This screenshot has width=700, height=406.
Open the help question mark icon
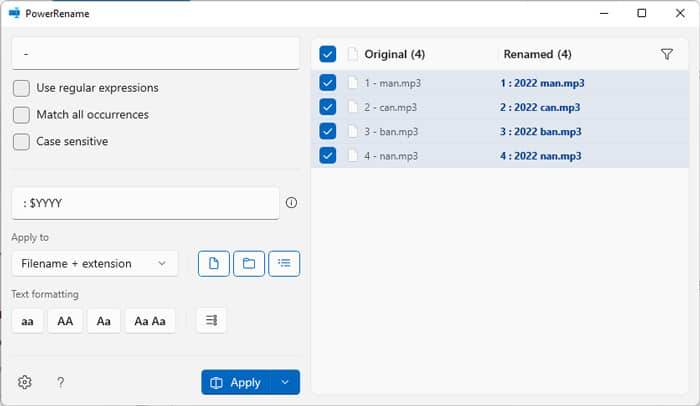coord(60,382)
